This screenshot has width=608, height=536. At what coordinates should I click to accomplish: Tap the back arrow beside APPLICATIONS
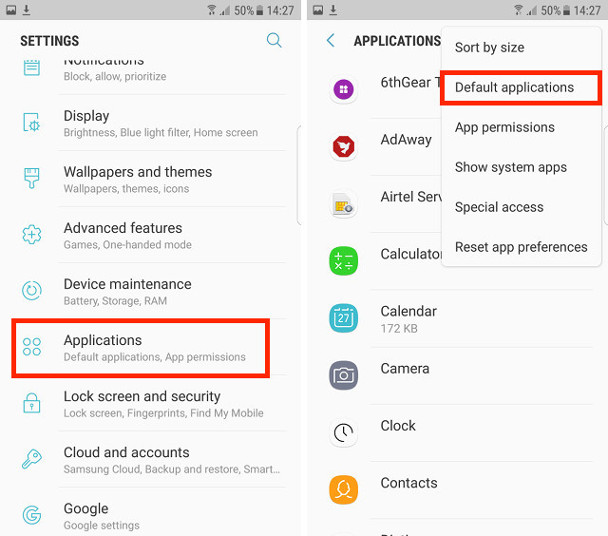[x=331, y=40]
